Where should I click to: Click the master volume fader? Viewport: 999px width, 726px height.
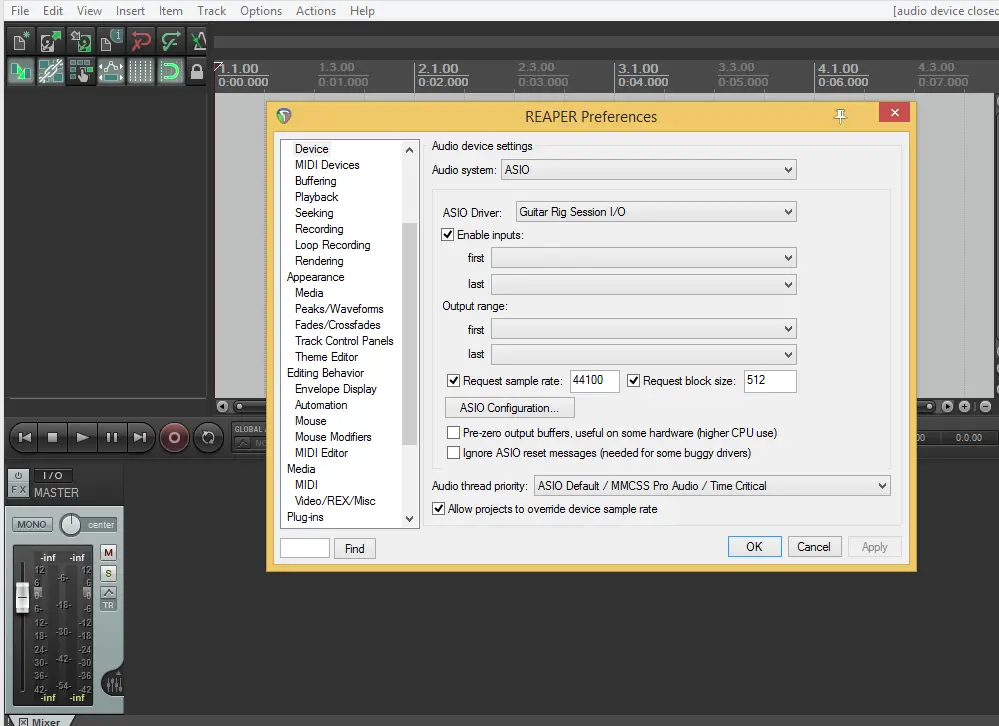[x=22, y=597]
